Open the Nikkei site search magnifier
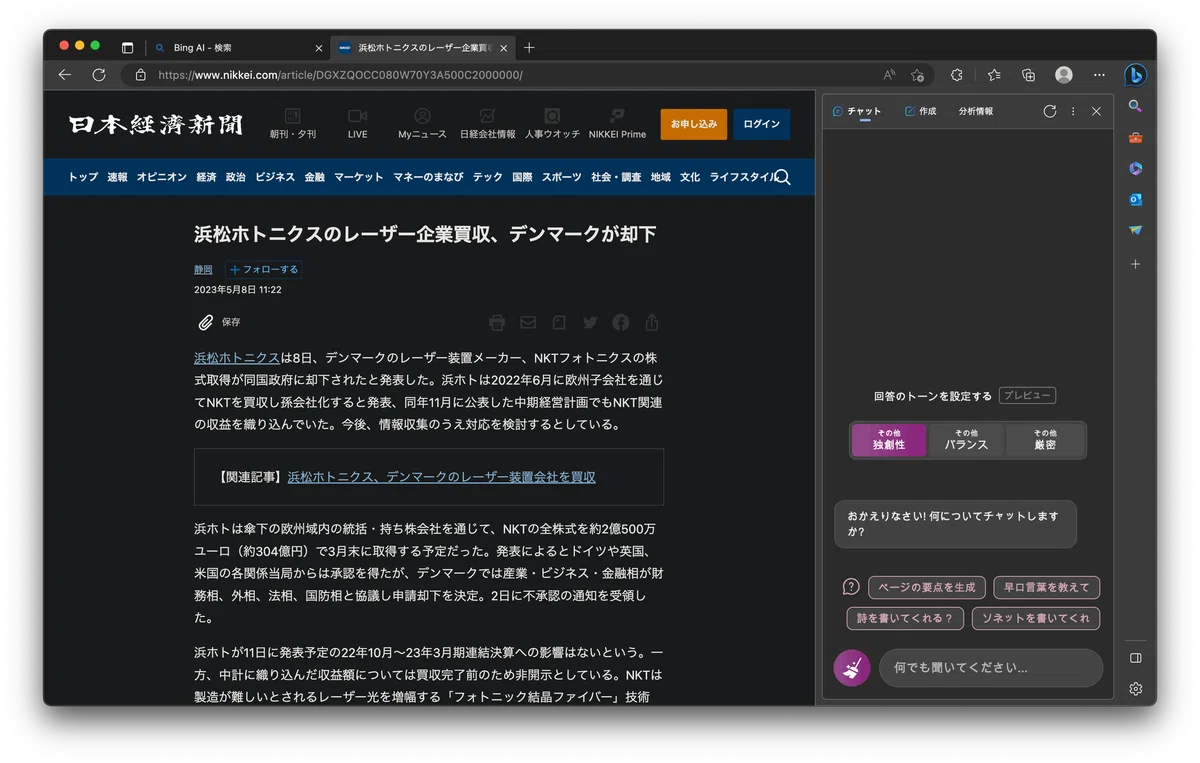This screenshot has height=763, width=1200. [783, 177]
